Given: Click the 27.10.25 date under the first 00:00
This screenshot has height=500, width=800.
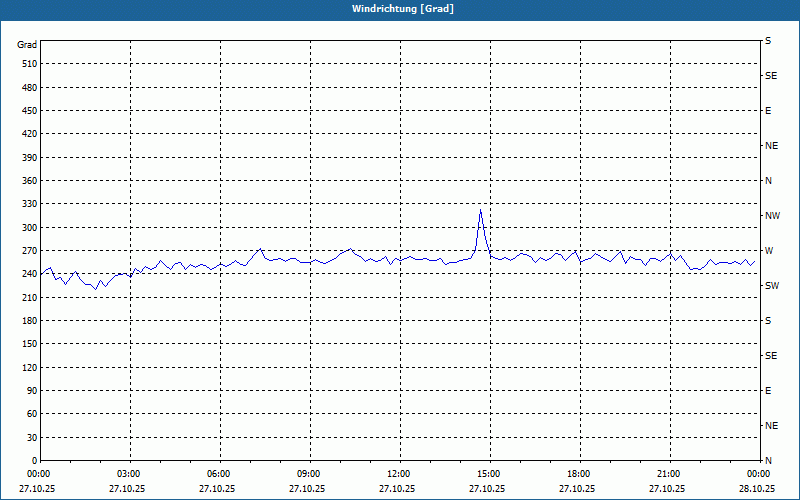Looking at the screenshot, I should pos(37,489).
